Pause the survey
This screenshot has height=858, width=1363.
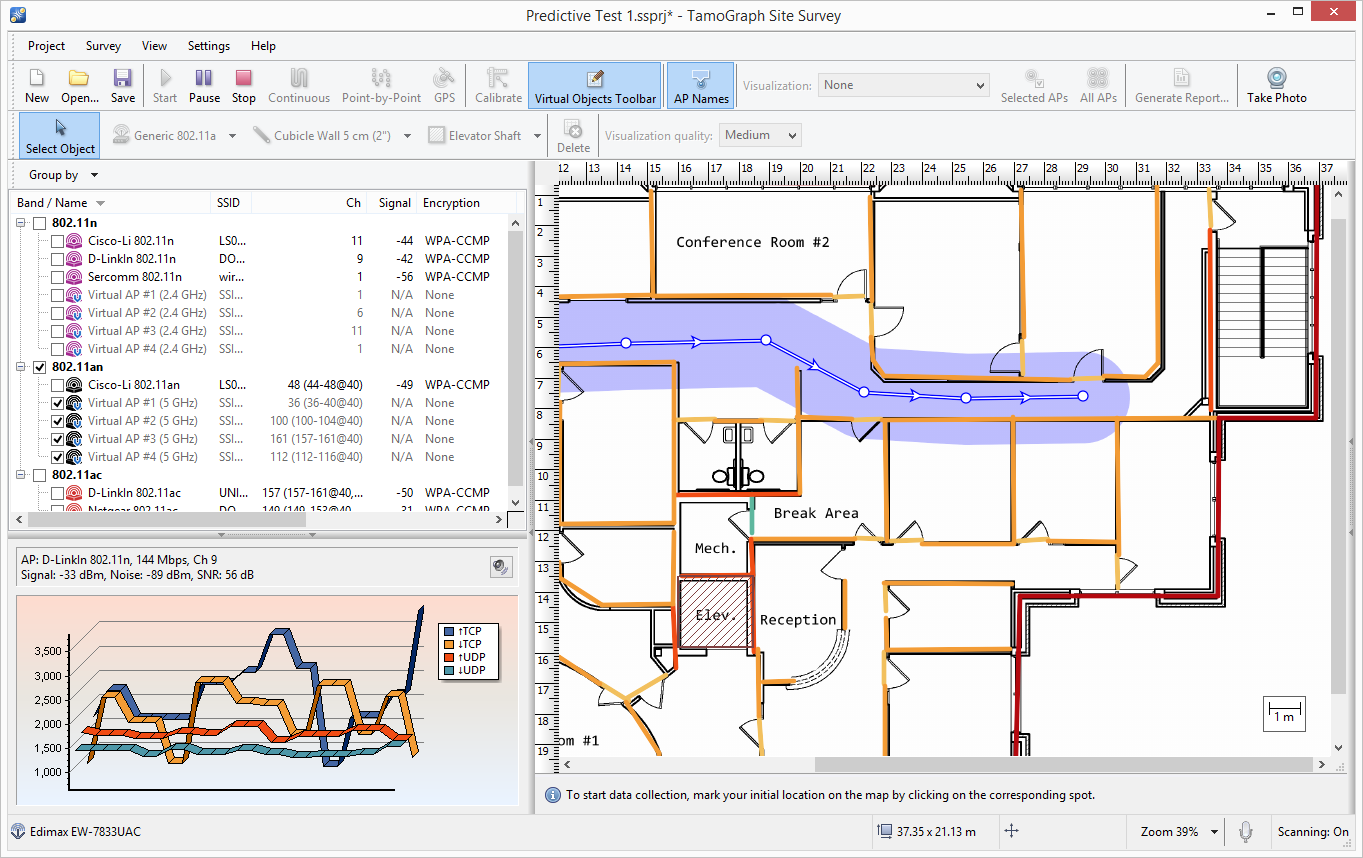point(204,86)
